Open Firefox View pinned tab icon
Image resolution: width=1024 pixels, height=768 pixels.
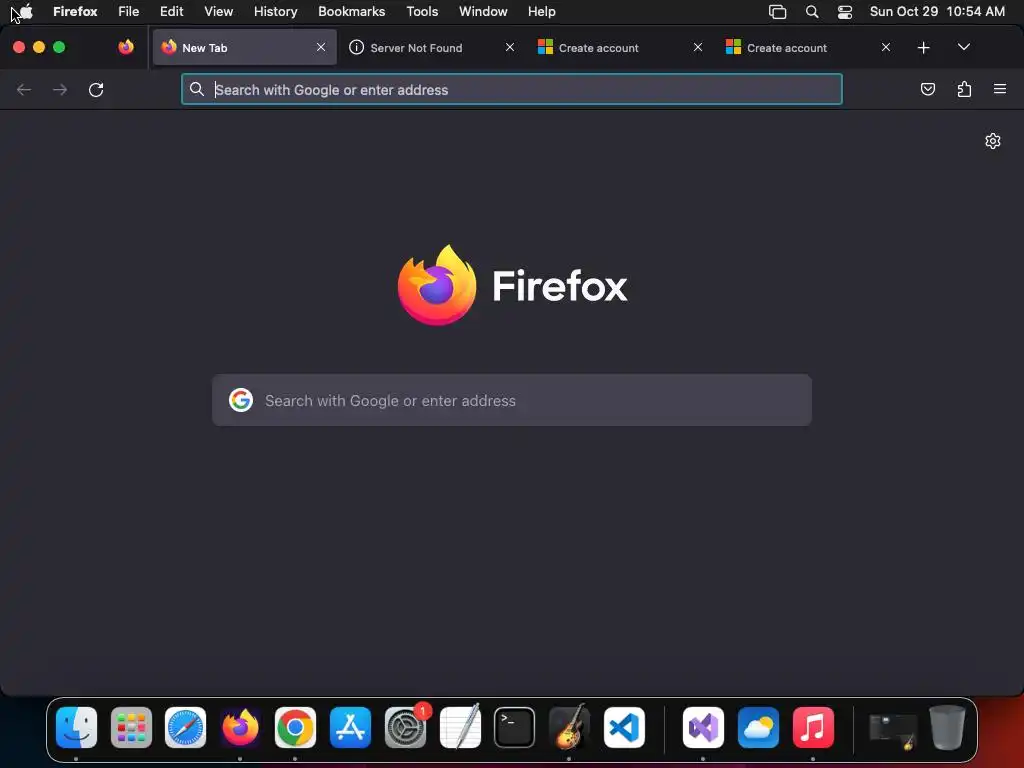click(126, 47)
